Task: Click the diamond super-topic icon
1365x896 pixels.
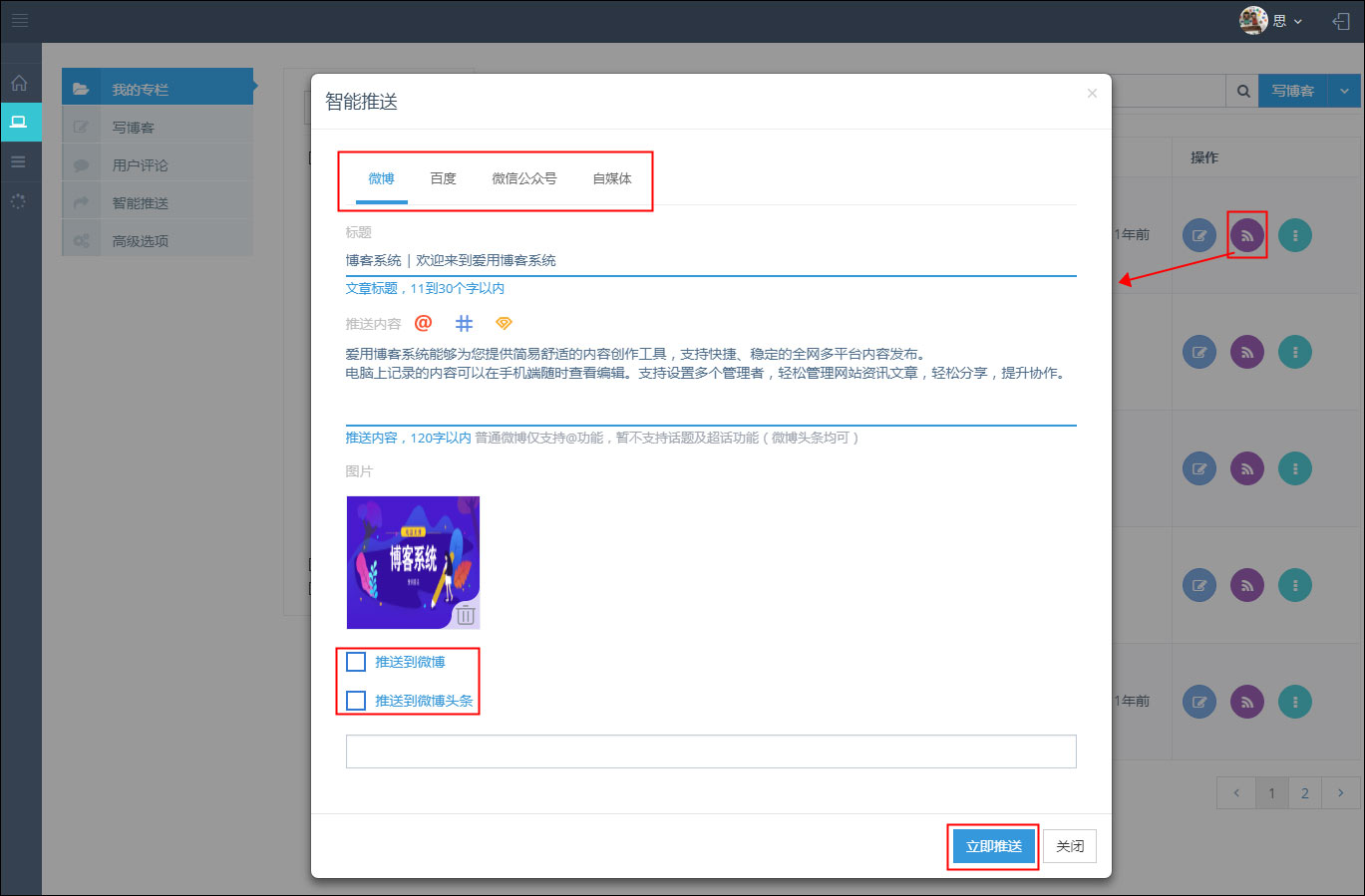Action: tap(504, 323)
